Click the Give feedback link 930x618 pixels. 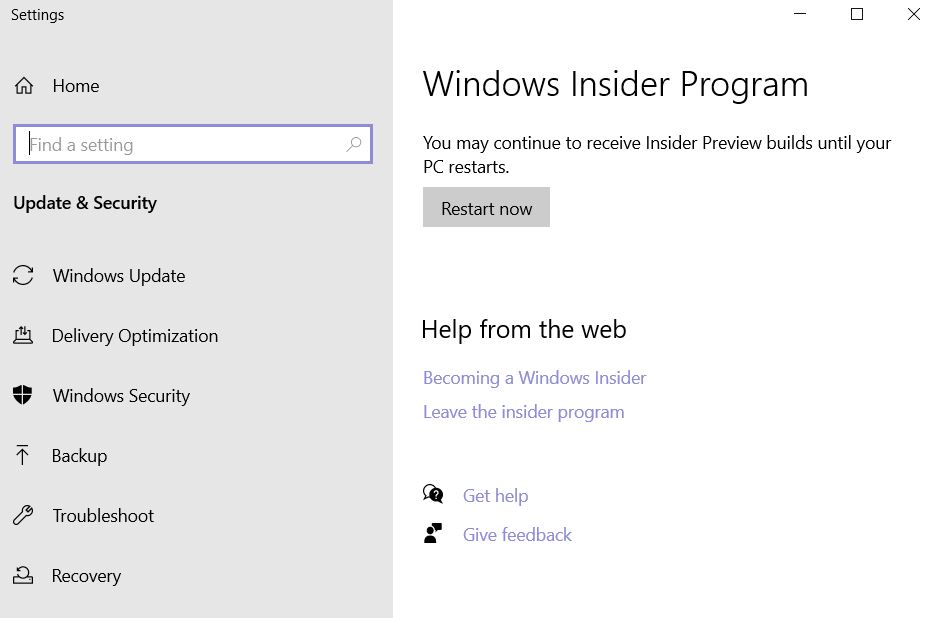click(517, 534)
